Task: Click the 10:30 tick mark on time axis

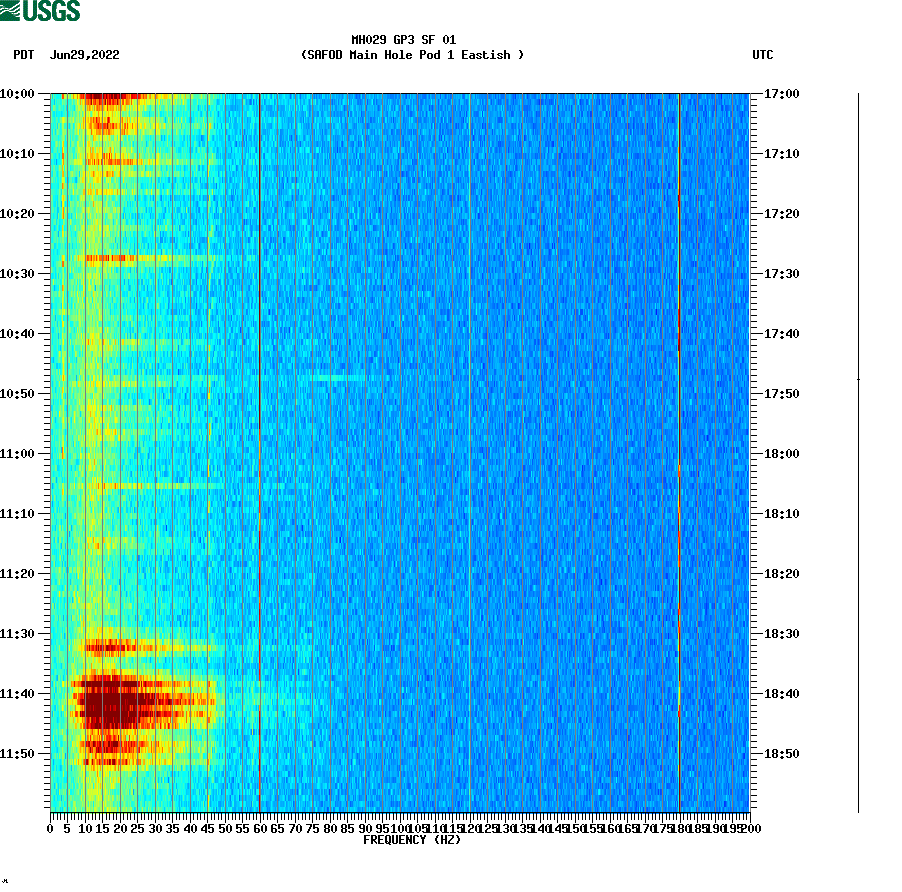Action: [x=46, y=272]
